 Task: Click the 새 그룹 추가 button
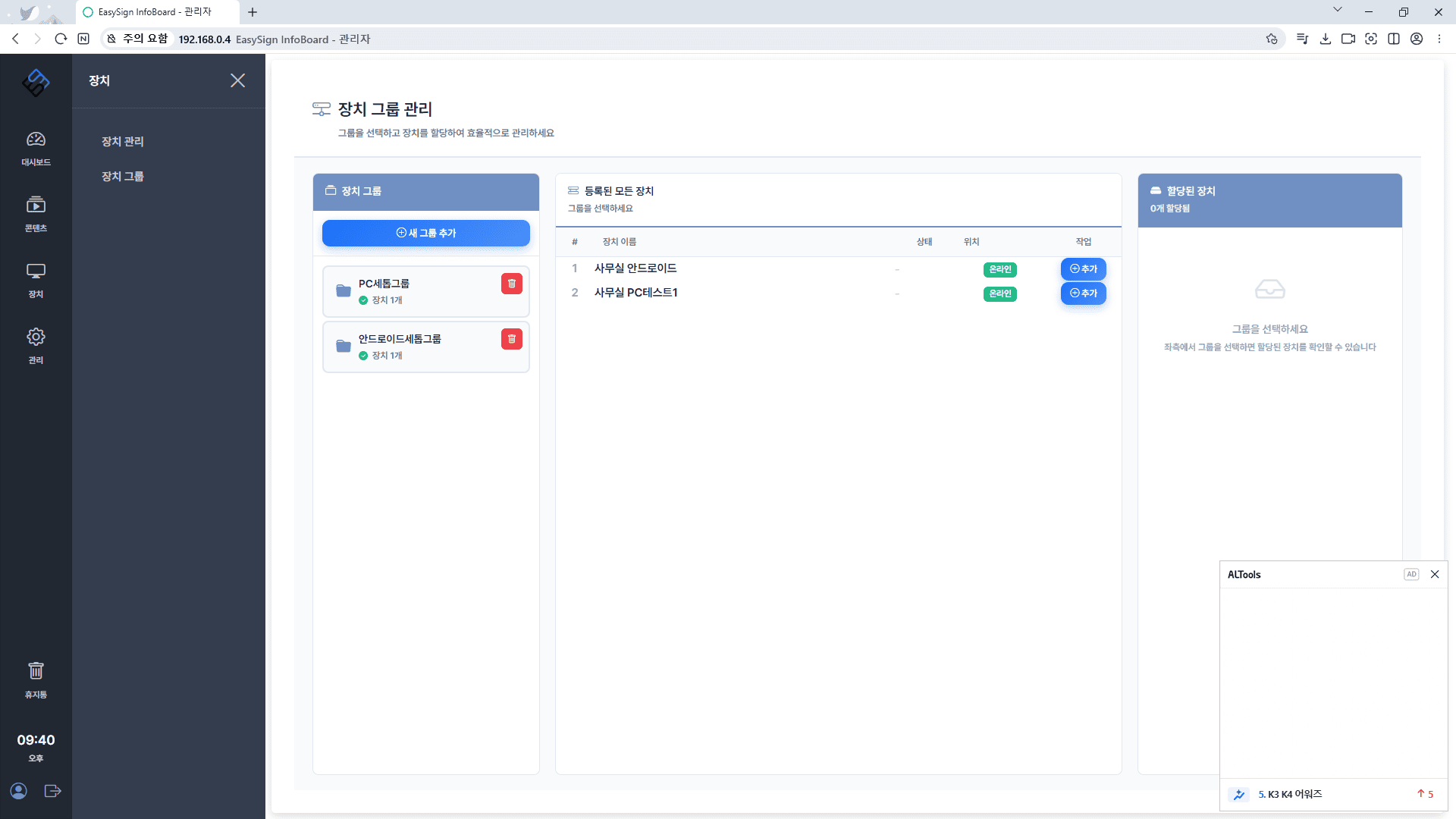point(426,234)
